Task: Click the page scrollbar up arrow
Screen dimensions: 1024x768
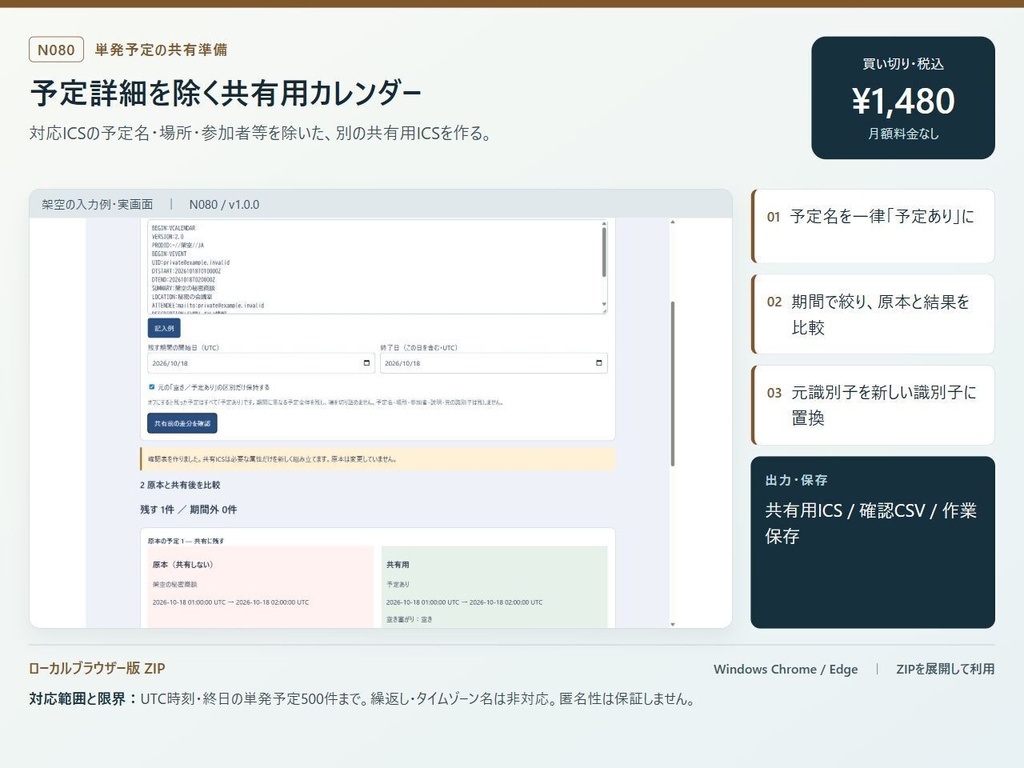Action: (673, 222)
